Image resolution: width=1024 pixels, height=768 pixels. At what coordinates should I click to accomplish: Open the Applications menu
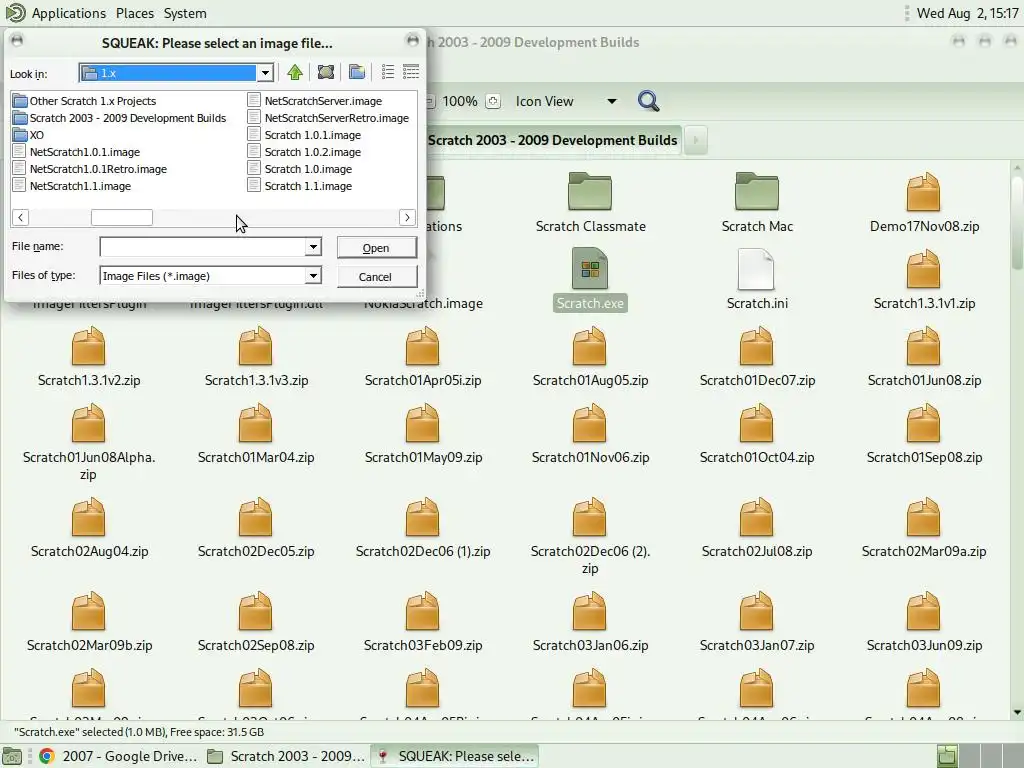click(x=69, y=13)
